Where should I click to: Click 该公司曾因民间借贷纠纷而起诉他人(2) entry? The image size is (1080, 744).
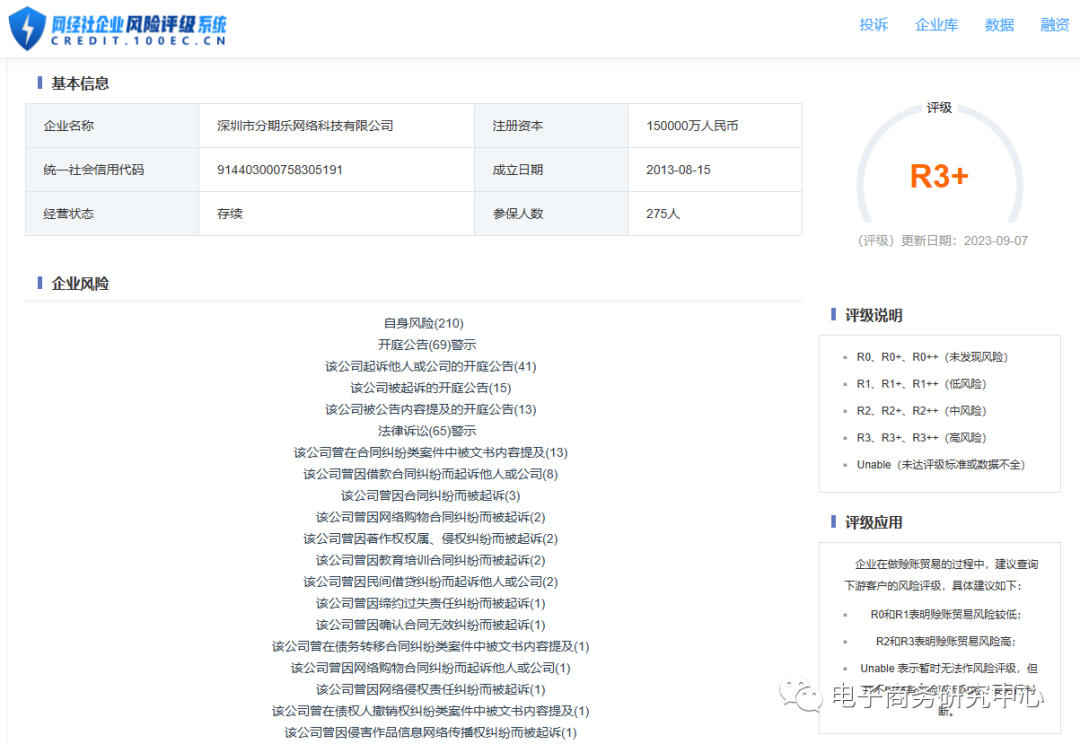430,581
